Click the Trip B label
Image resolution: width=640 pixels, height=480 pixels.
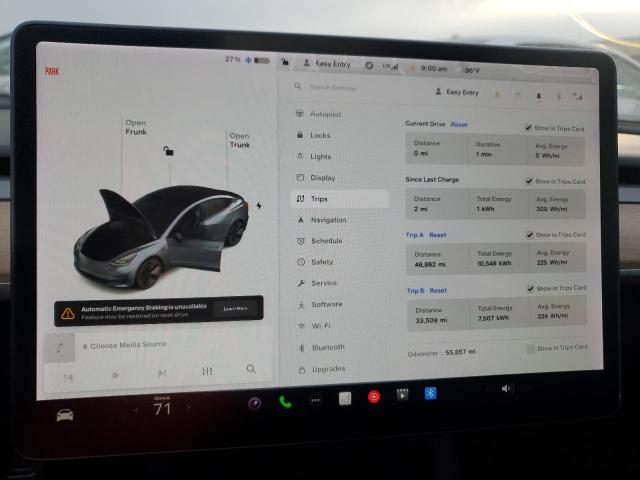point(415,291)
